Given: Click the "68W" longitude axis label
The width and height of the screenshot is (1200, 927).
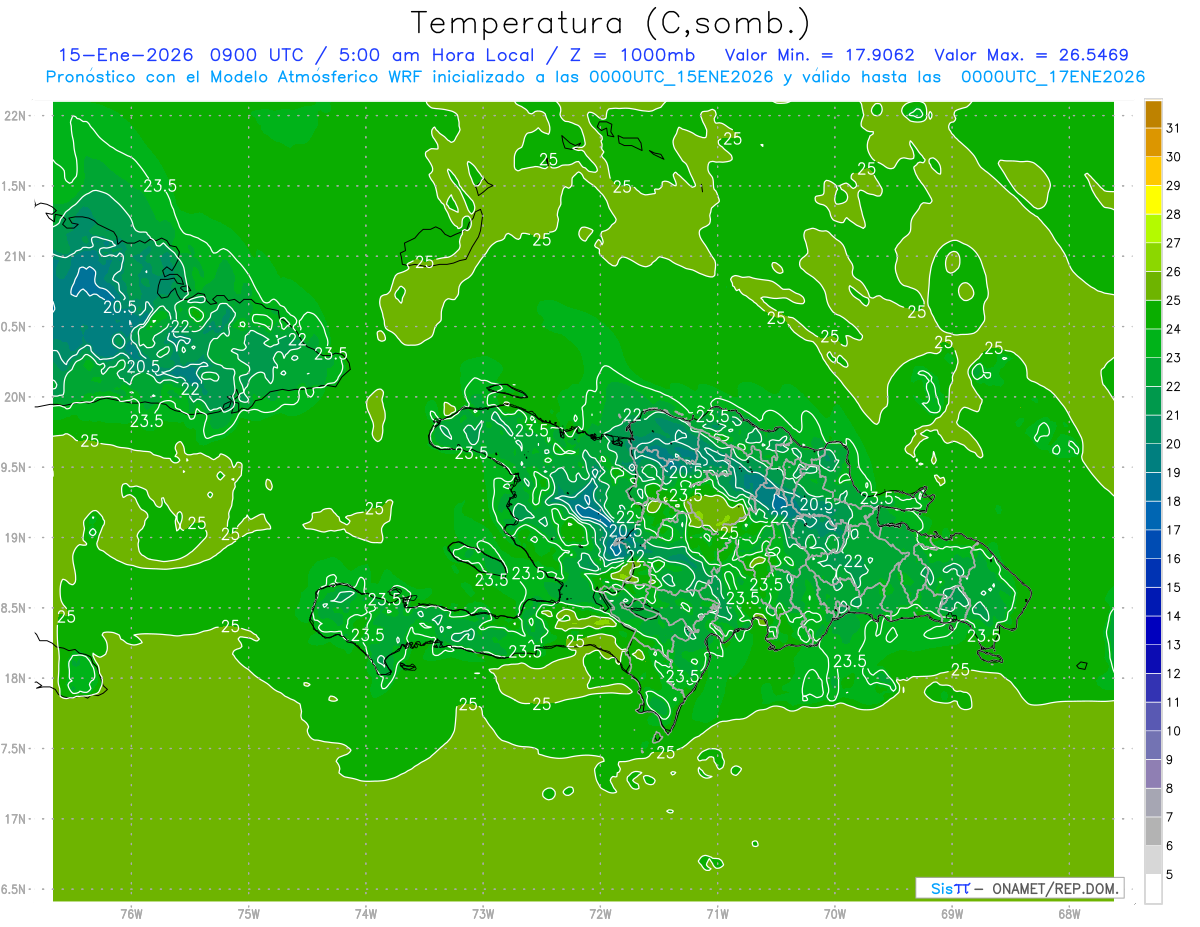Looking at the screenshot, I should [x=1069, y=913].
